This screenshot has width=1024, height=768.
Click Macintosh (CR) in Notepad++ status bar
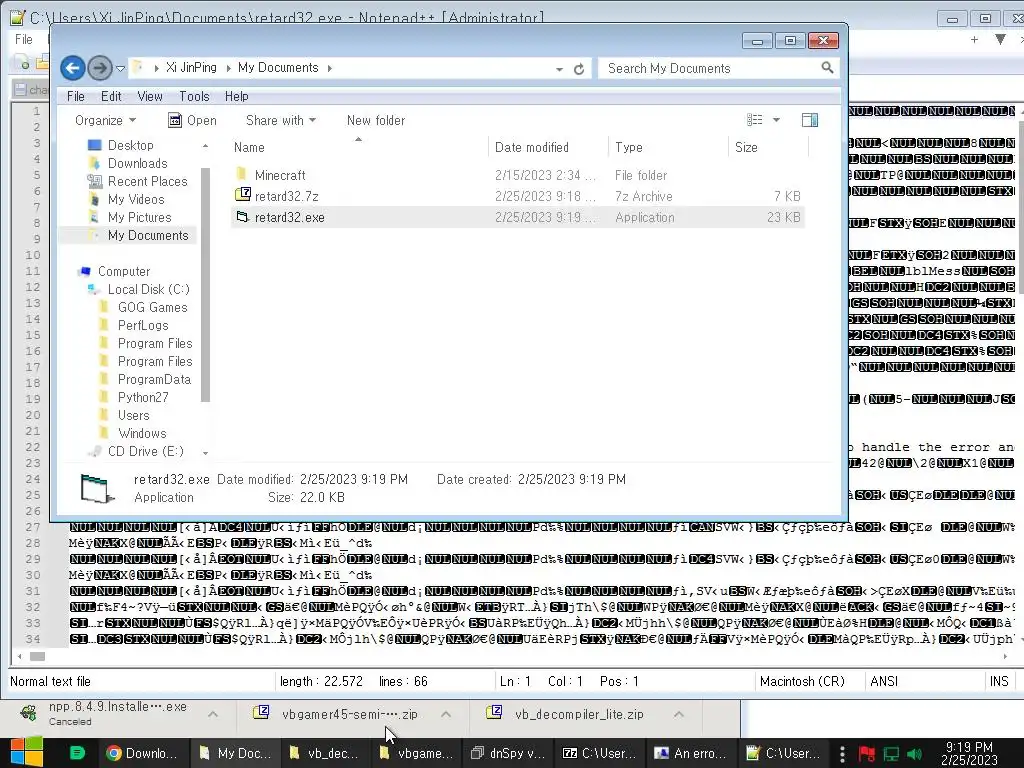(x=802, y=681)
